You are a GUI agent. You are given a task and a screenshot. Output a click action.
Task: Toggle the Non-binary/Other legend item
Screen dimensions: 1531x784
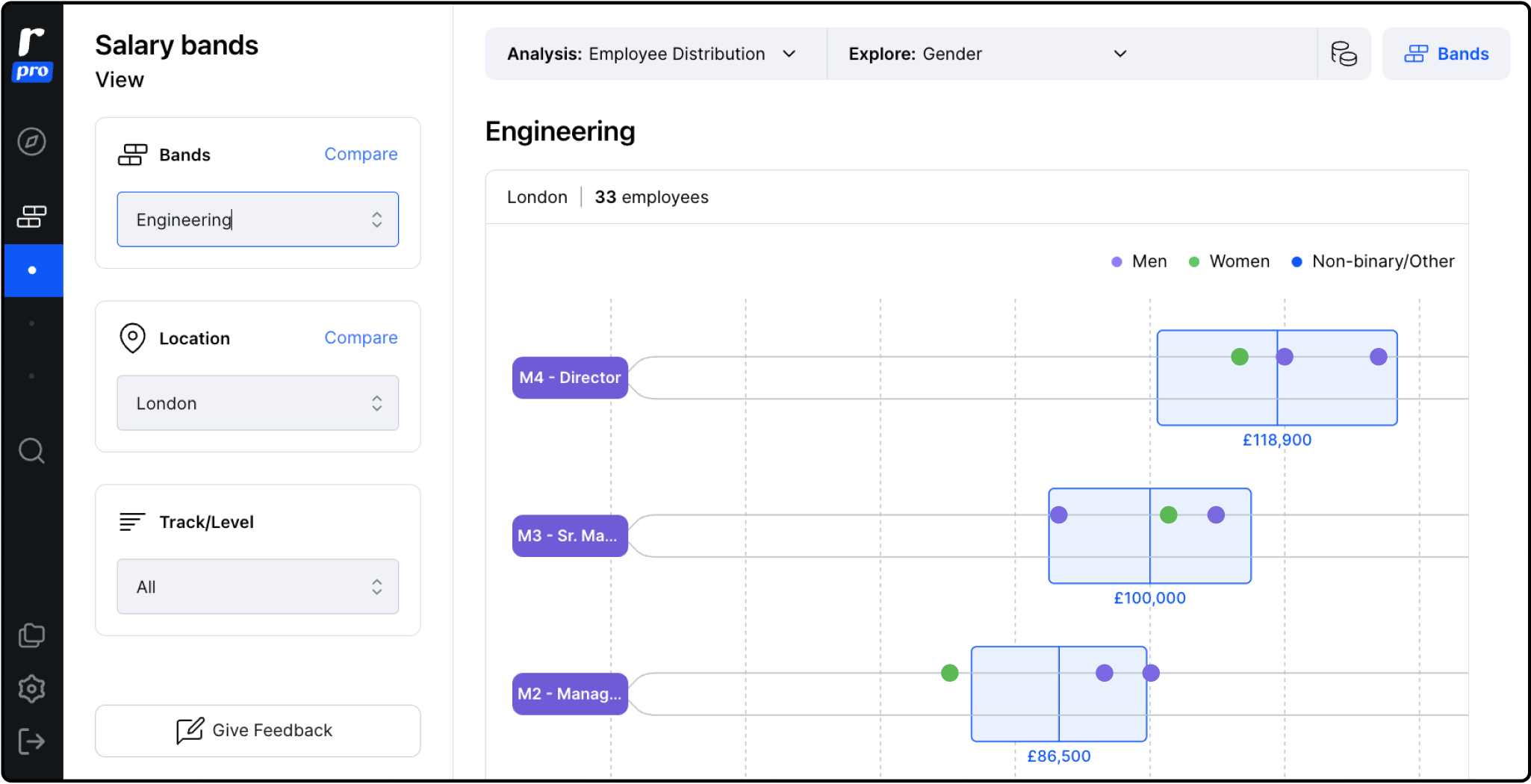click(1373, 261)
